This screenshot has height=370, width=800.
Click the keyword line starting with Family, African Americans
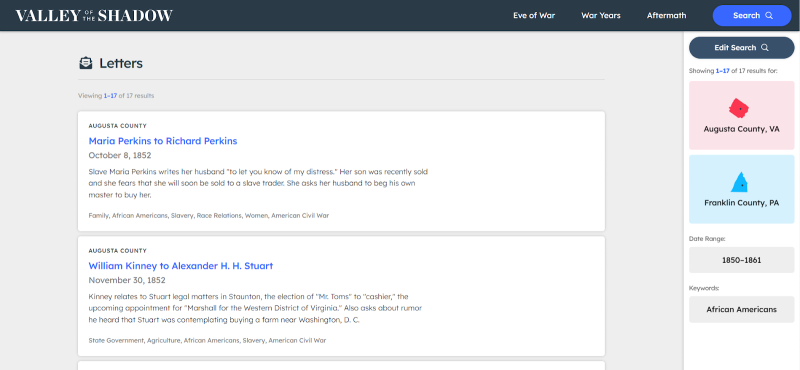pos(209,215)
